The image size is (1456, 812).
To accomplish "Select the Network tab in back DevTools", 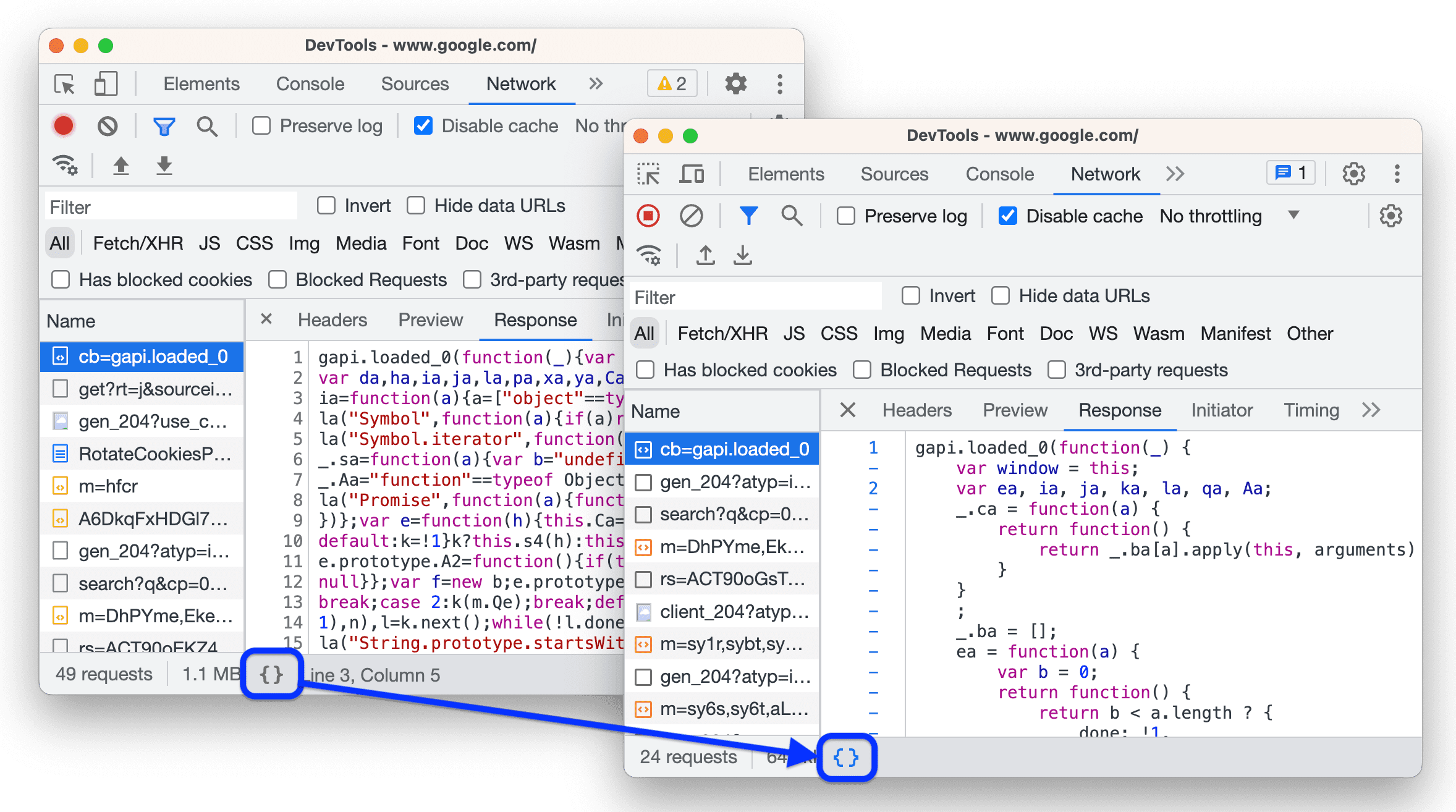I will [520, 83].
